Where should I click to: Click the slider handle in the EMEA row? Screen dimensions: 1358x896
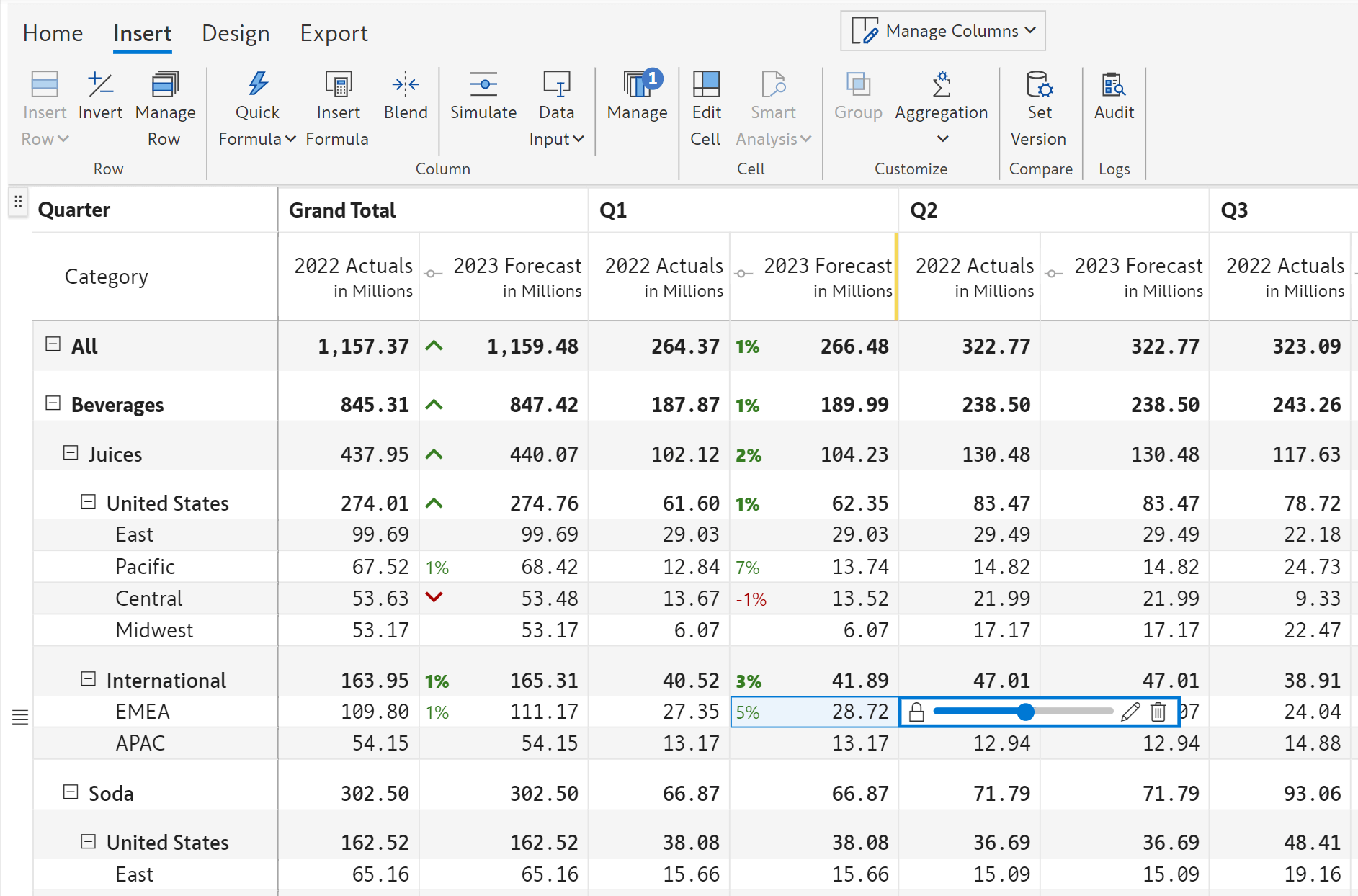coord(1025,712)
